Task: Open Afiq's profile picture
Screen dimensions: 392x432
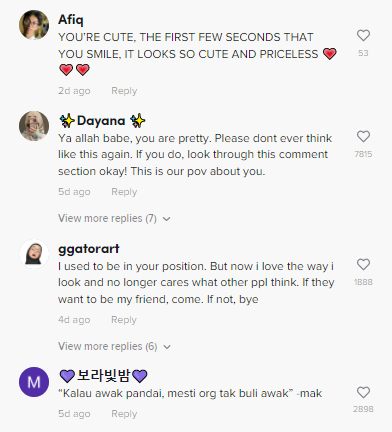Action: coord(34,25)
